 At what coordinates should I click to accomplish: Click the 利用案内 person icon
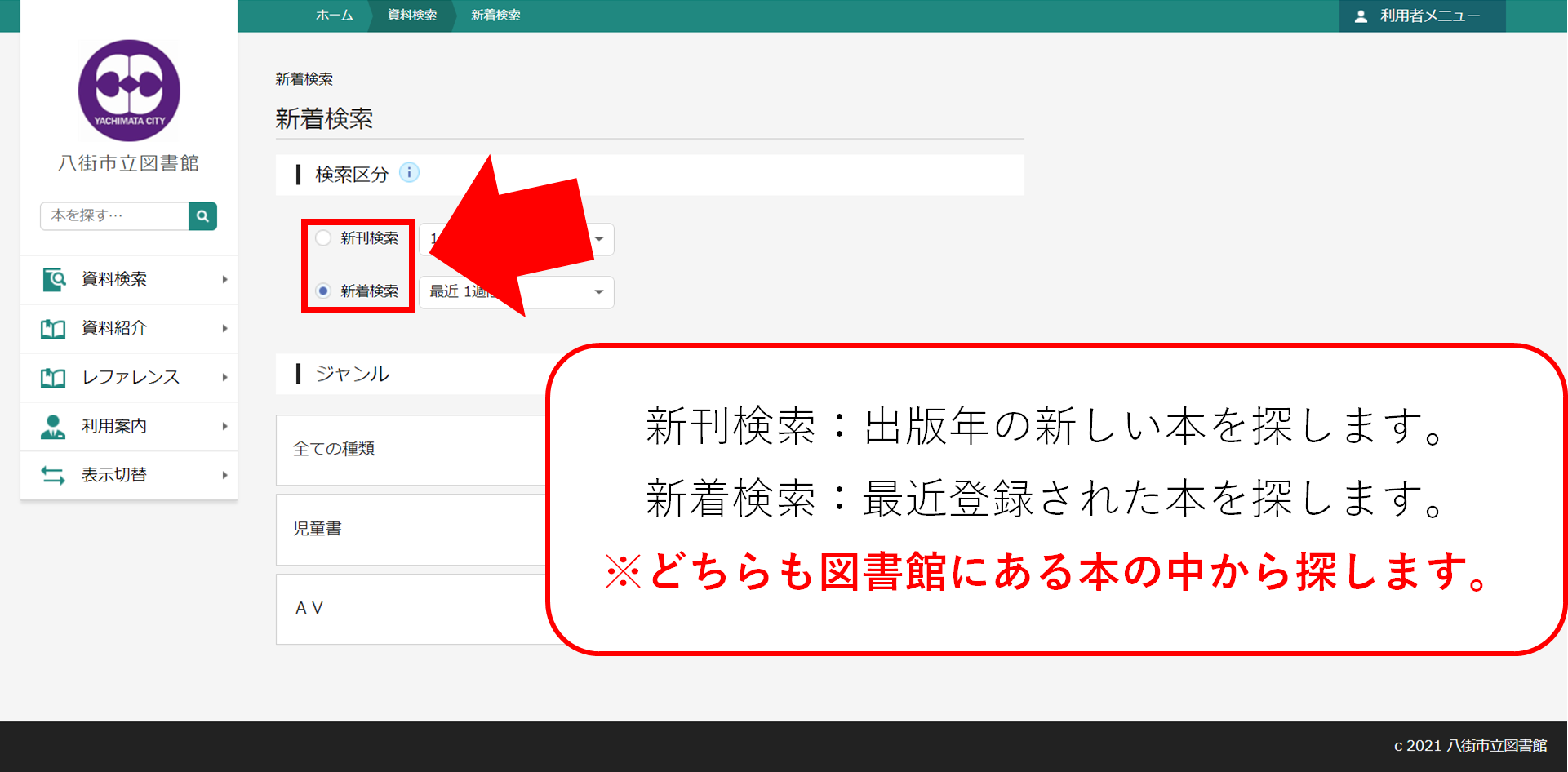(54, 426)
